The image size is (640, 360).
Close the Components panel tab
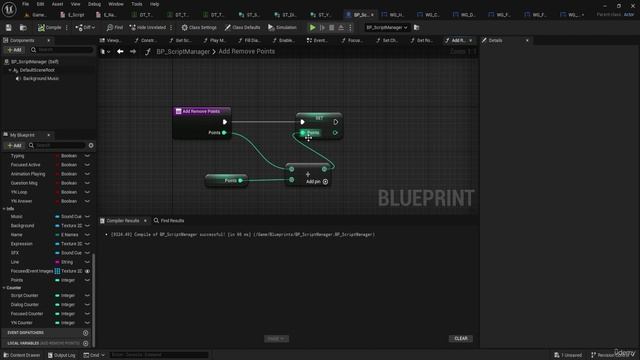pos(49,40)
